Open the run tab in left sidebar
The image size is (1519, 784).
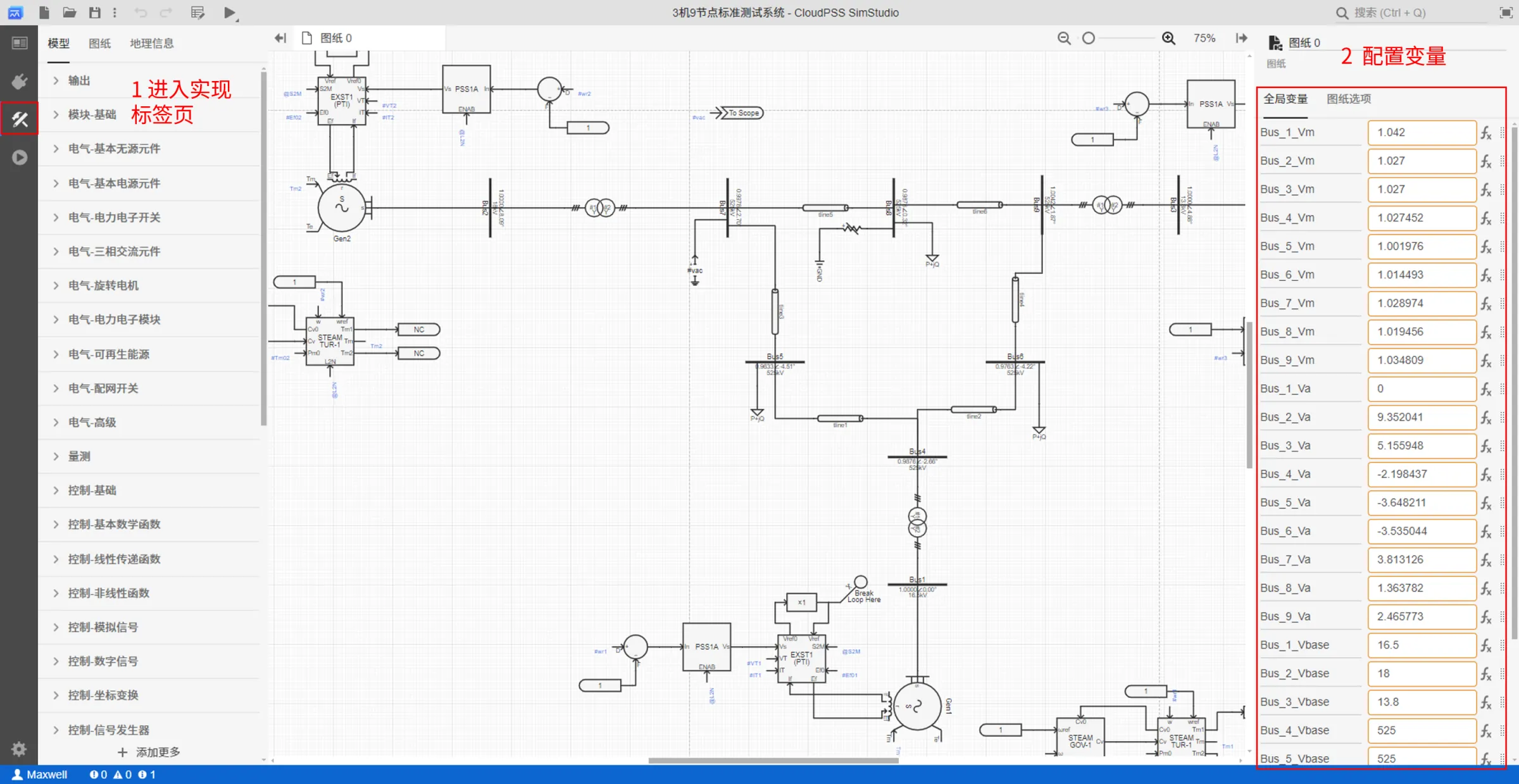tap(19, 157)
